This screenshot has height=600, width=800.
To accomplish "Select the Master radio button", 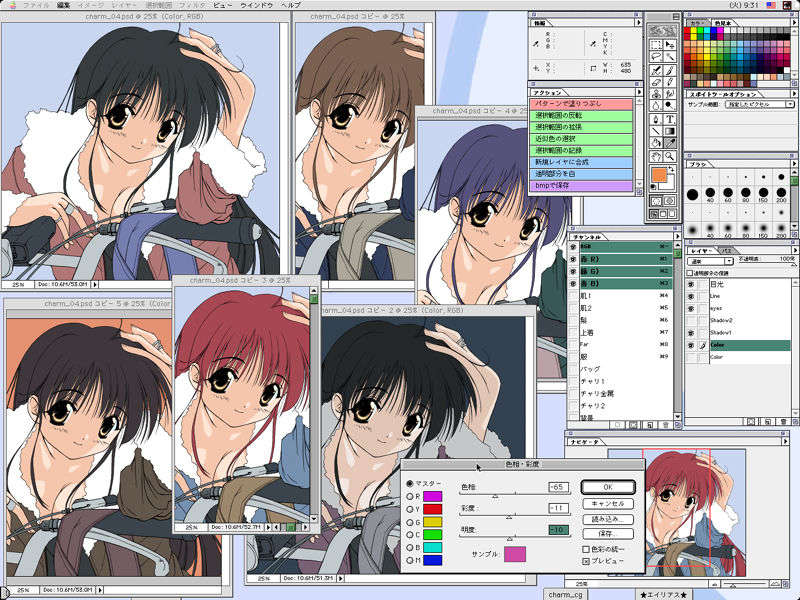I will click(410, 483).
